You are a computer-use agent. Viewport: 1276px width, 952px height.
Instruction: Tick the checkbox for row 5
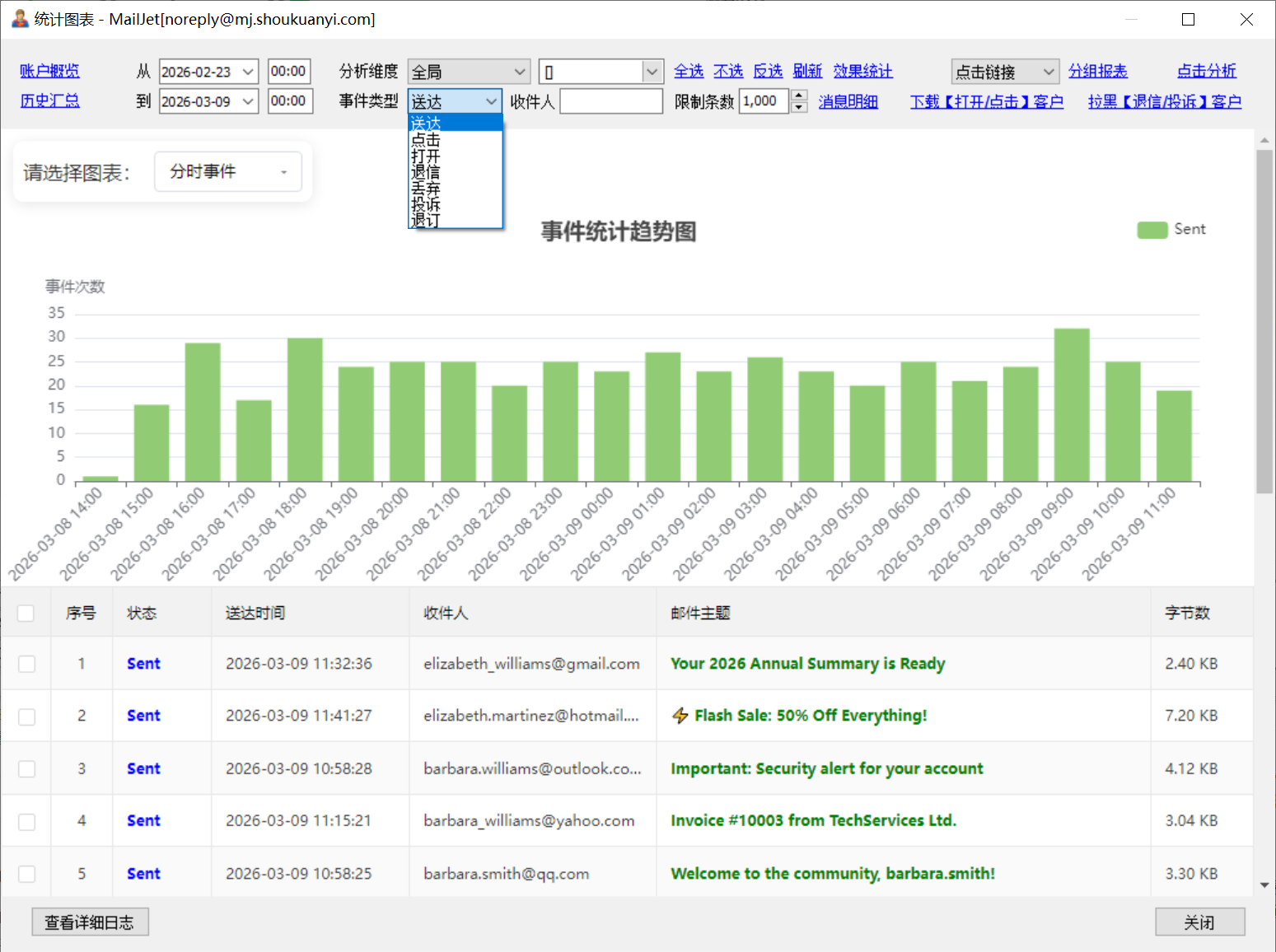coord(27,874)
